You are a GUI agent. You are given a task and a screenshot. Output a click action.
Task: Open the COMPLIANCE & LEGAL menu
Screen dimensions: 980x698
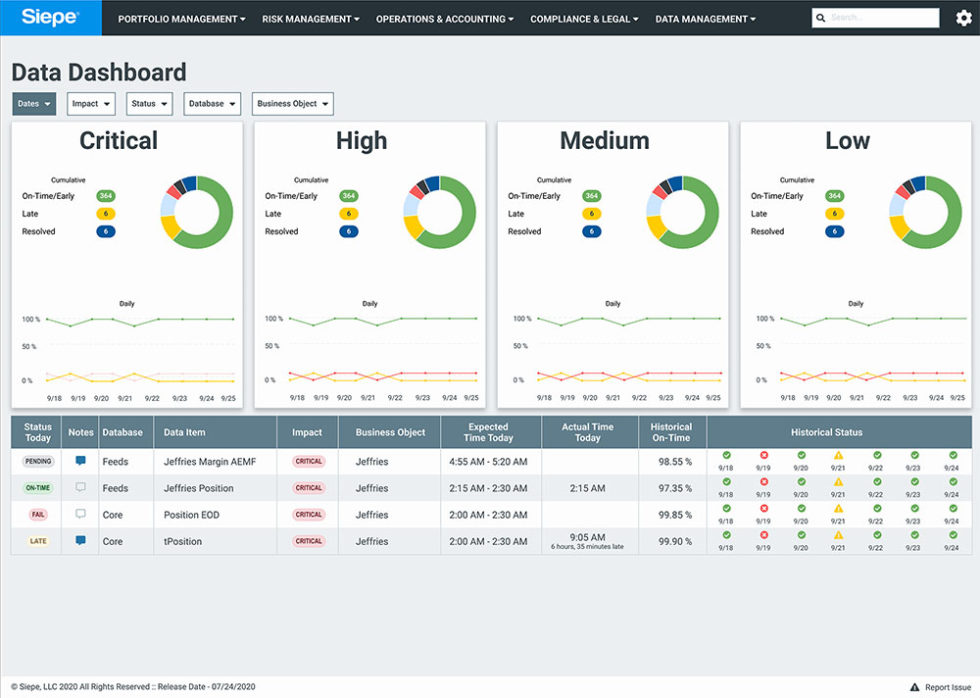[x=583, y=18]
